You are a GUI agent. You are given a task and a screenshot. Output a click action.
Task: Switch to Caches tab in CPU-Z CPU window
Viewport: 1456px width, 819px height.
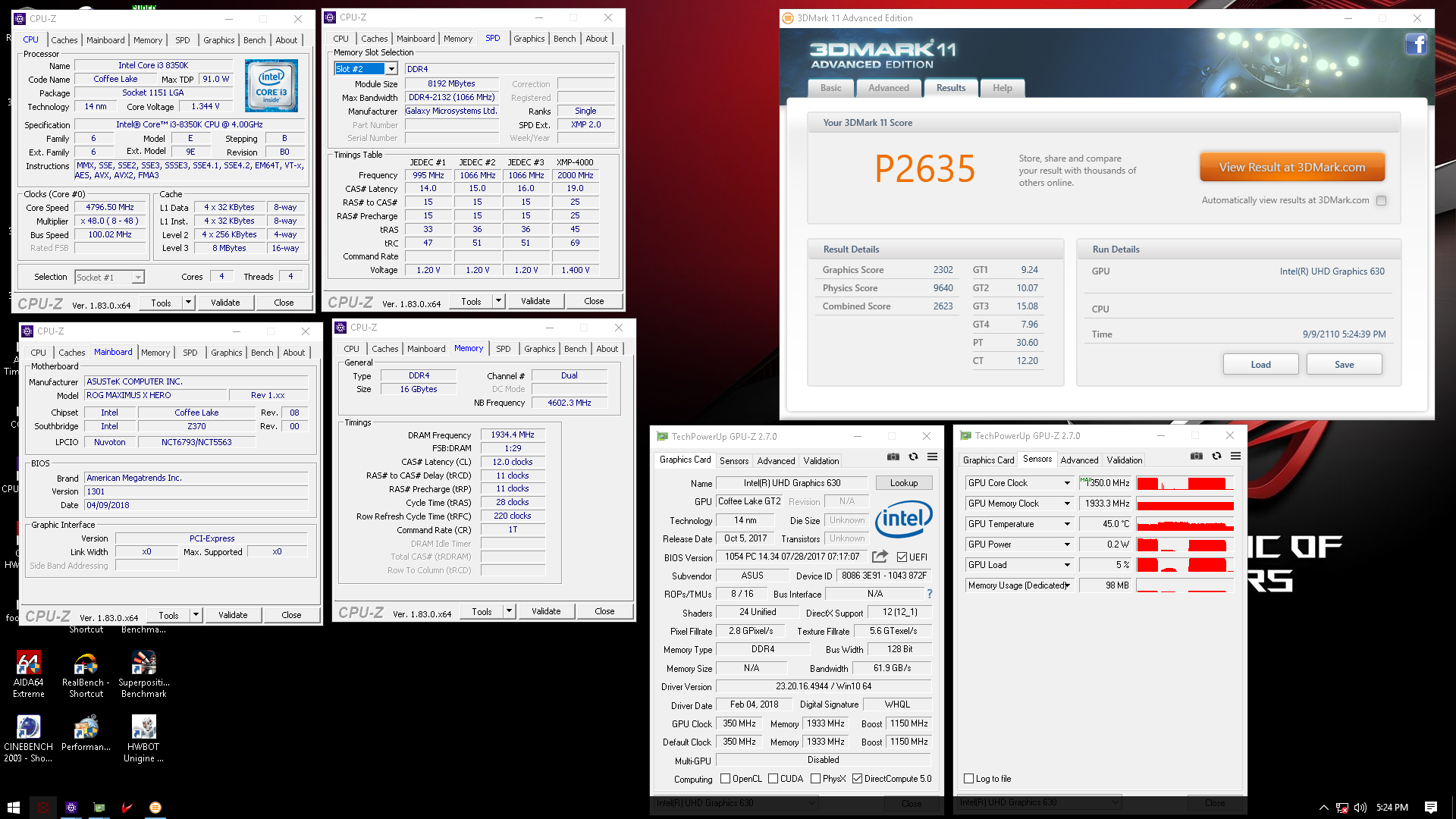tap(64, 40)
